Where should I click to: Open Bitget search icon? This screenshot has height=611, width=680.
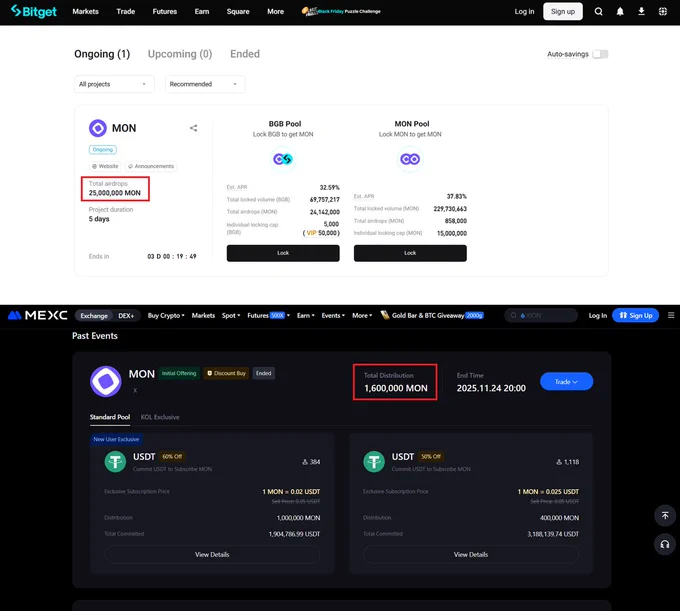tap(598, 12)
